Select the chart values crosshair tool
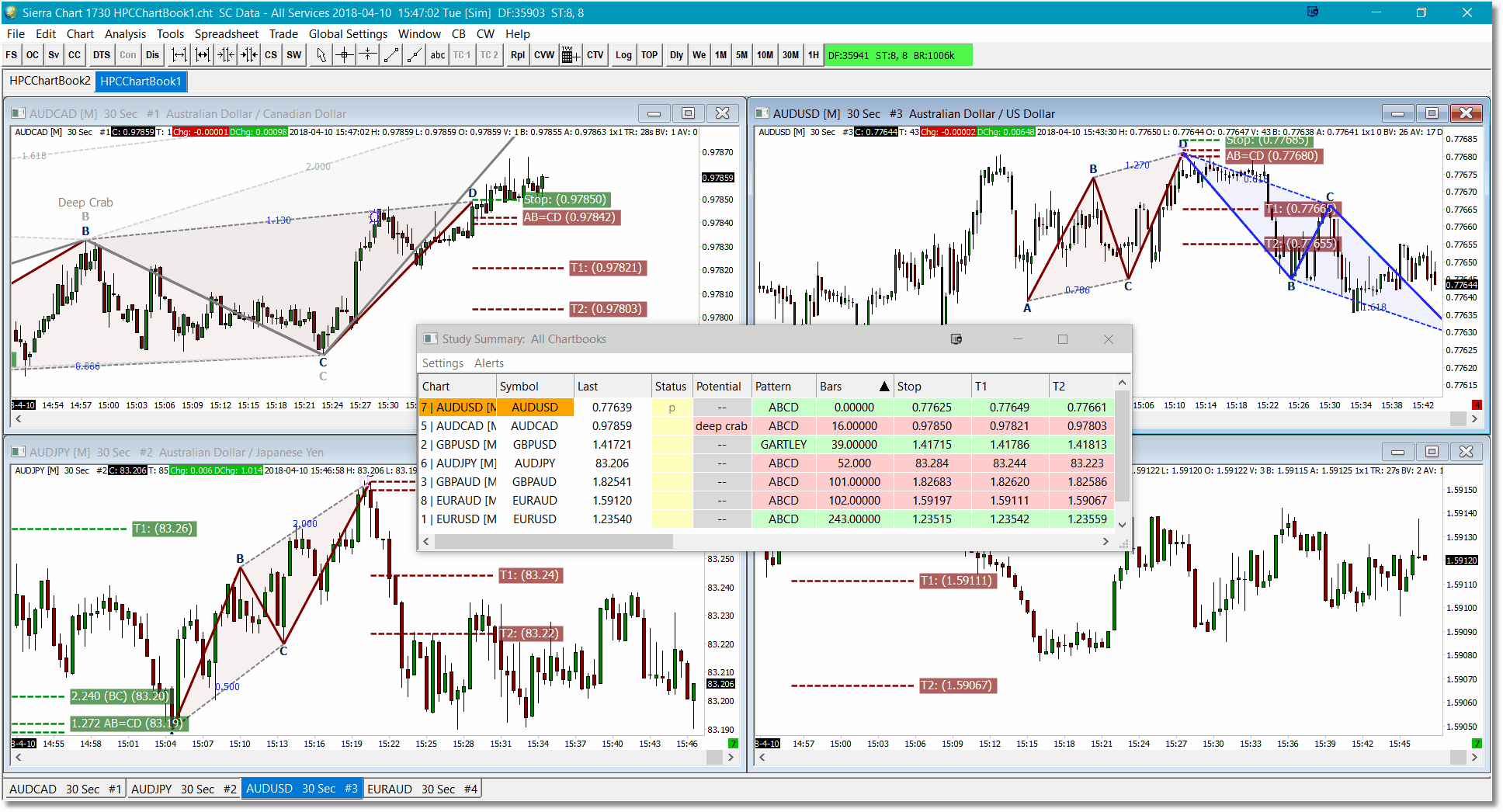Image resolution: width=1503 pixels, height=812 pixels. pos(345,55)
